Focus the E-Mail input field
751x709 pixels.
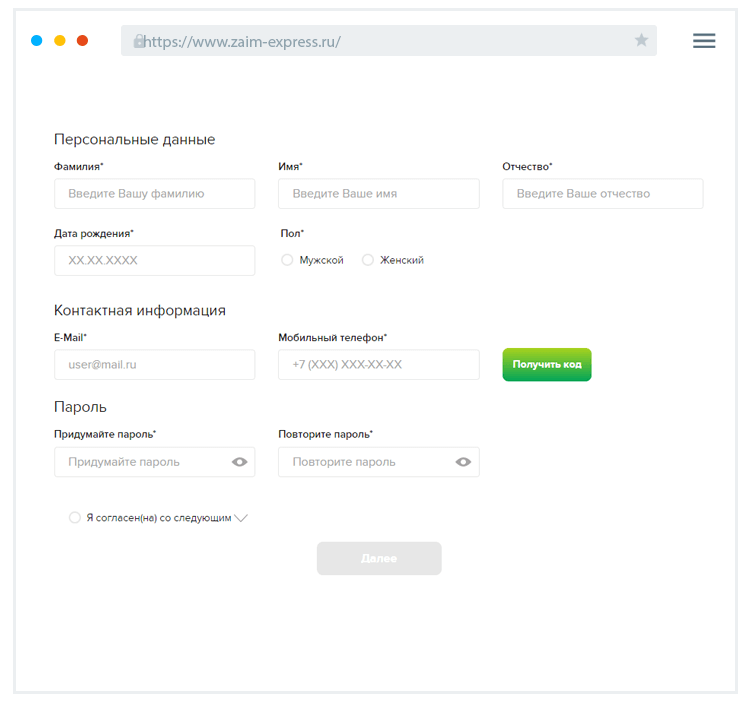(x=155, y=365)
